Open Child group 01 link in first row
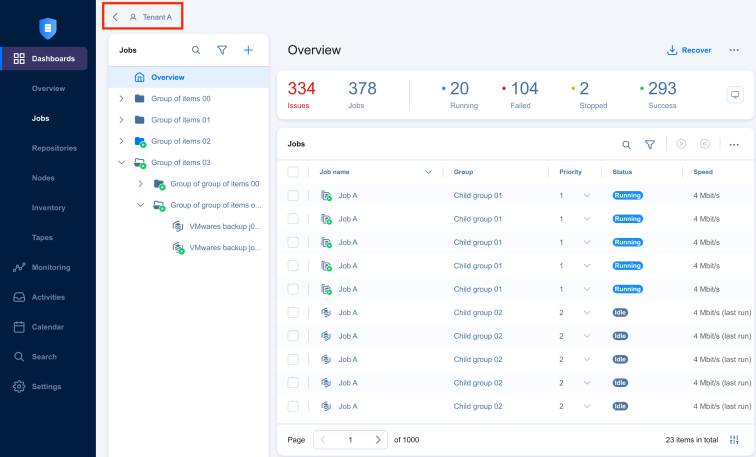 coord(477,195)
